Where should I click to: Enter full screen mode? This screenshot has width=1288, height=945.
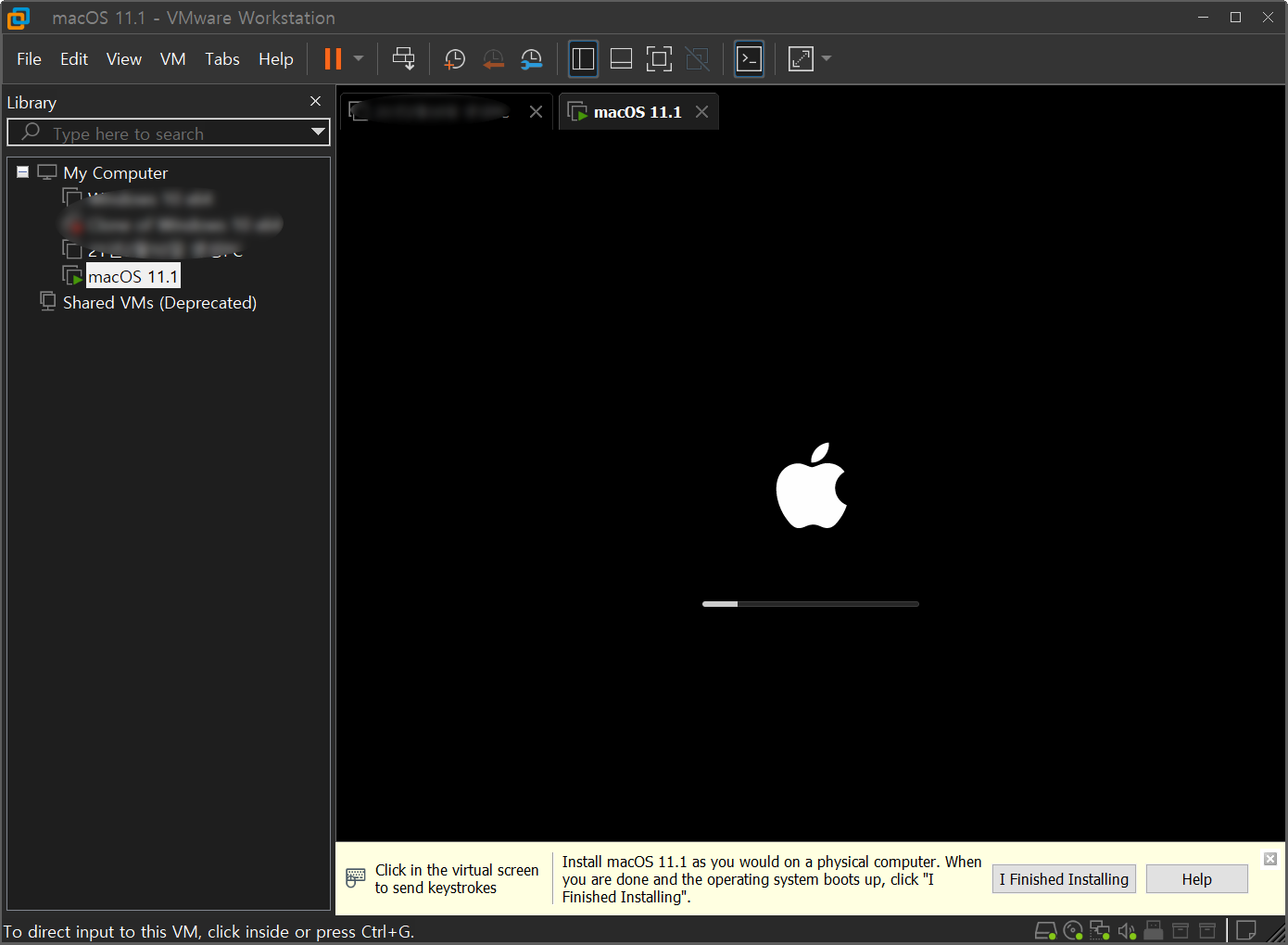click(x=659, y=59)
